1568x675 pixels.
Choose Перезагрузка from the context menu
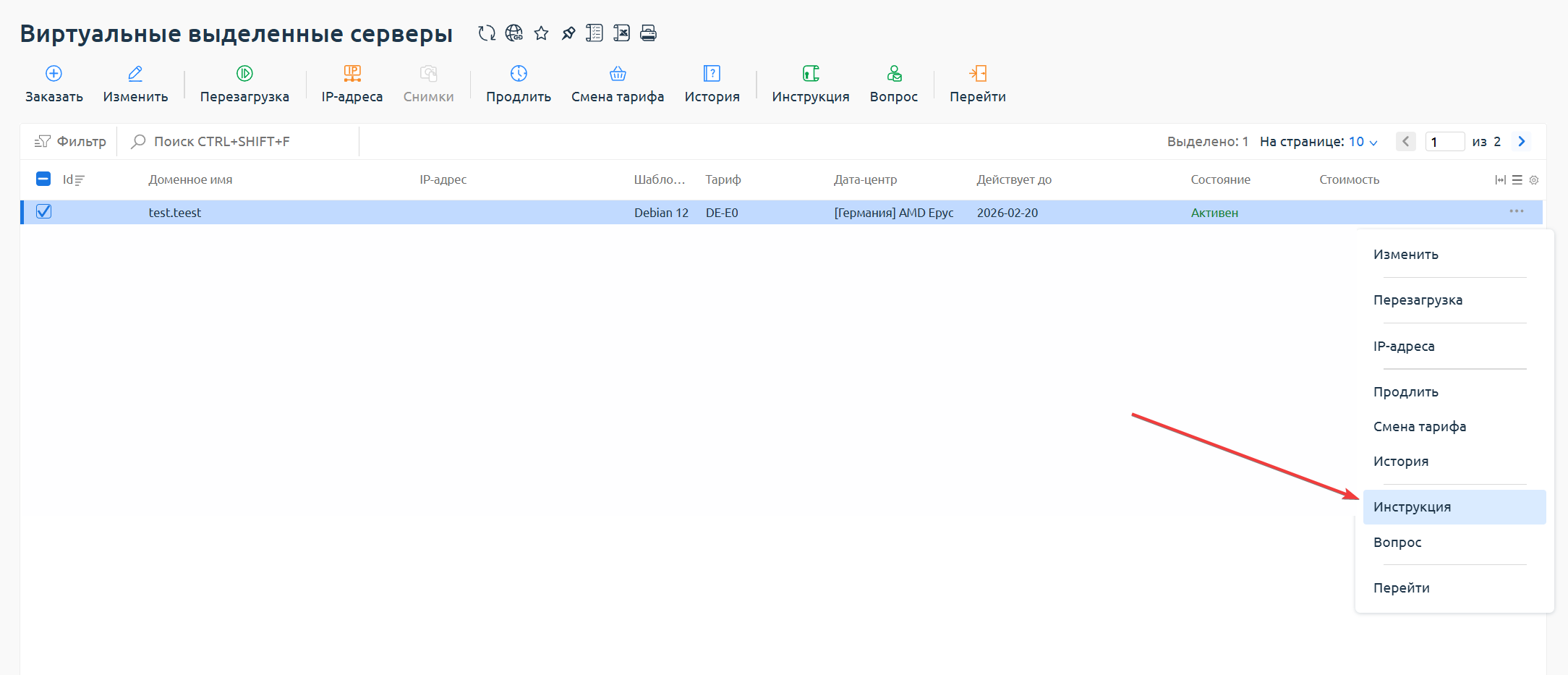click(x=1418, y=300)
